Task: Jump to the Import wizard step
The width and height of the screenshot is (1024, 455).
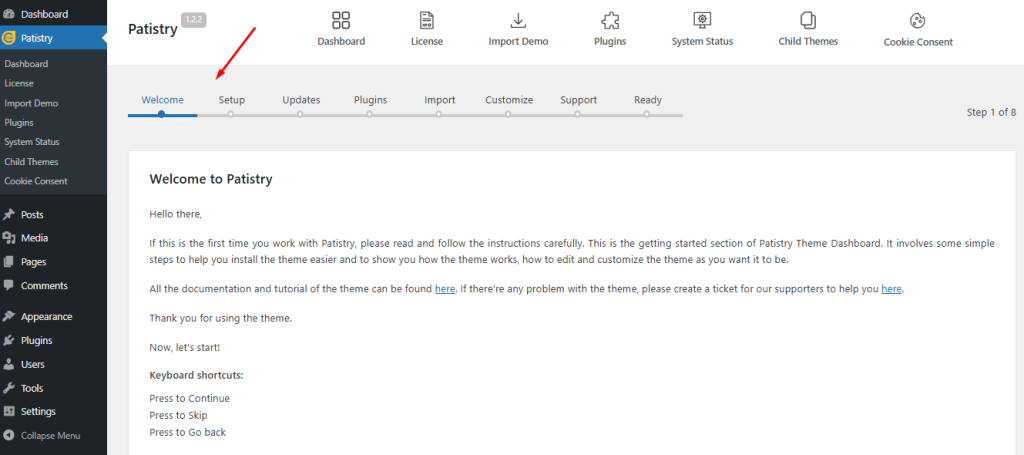Action: [x=440, y=100]
